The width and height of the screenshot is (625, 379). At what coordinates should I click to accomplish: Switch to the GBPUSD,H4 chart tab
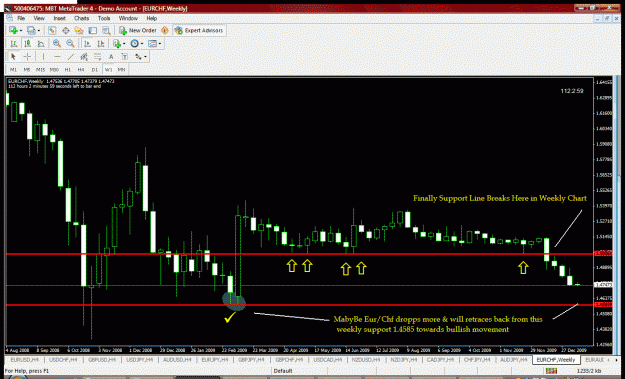click(x=102, y=360)
